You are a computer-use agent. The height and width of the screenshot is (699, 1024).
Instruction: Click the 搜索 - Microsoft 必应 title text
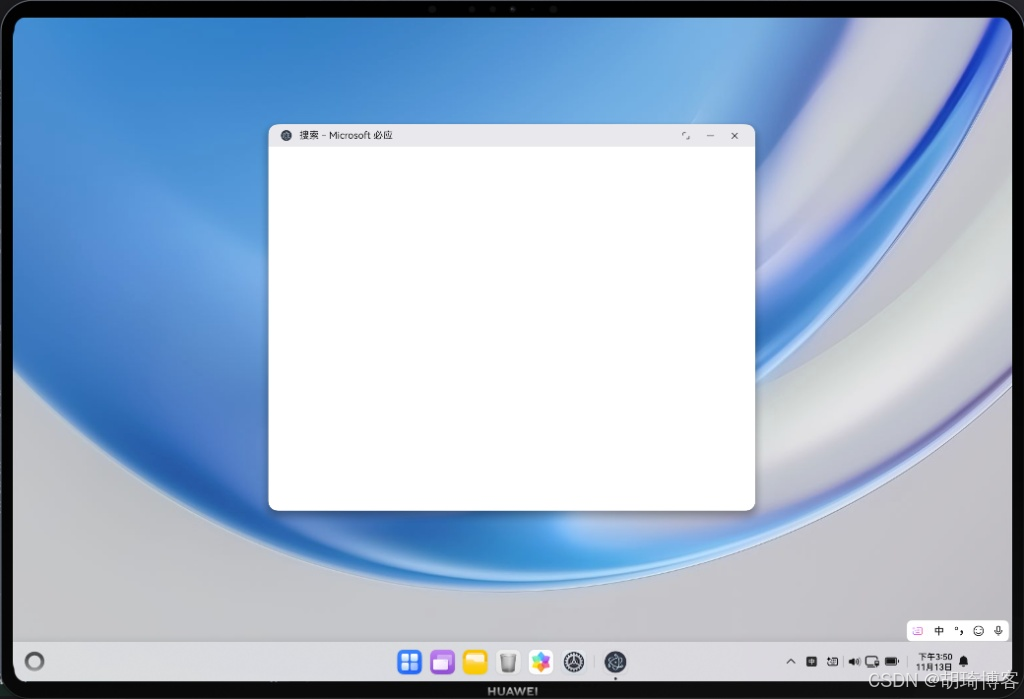click(x=346, y=135)
